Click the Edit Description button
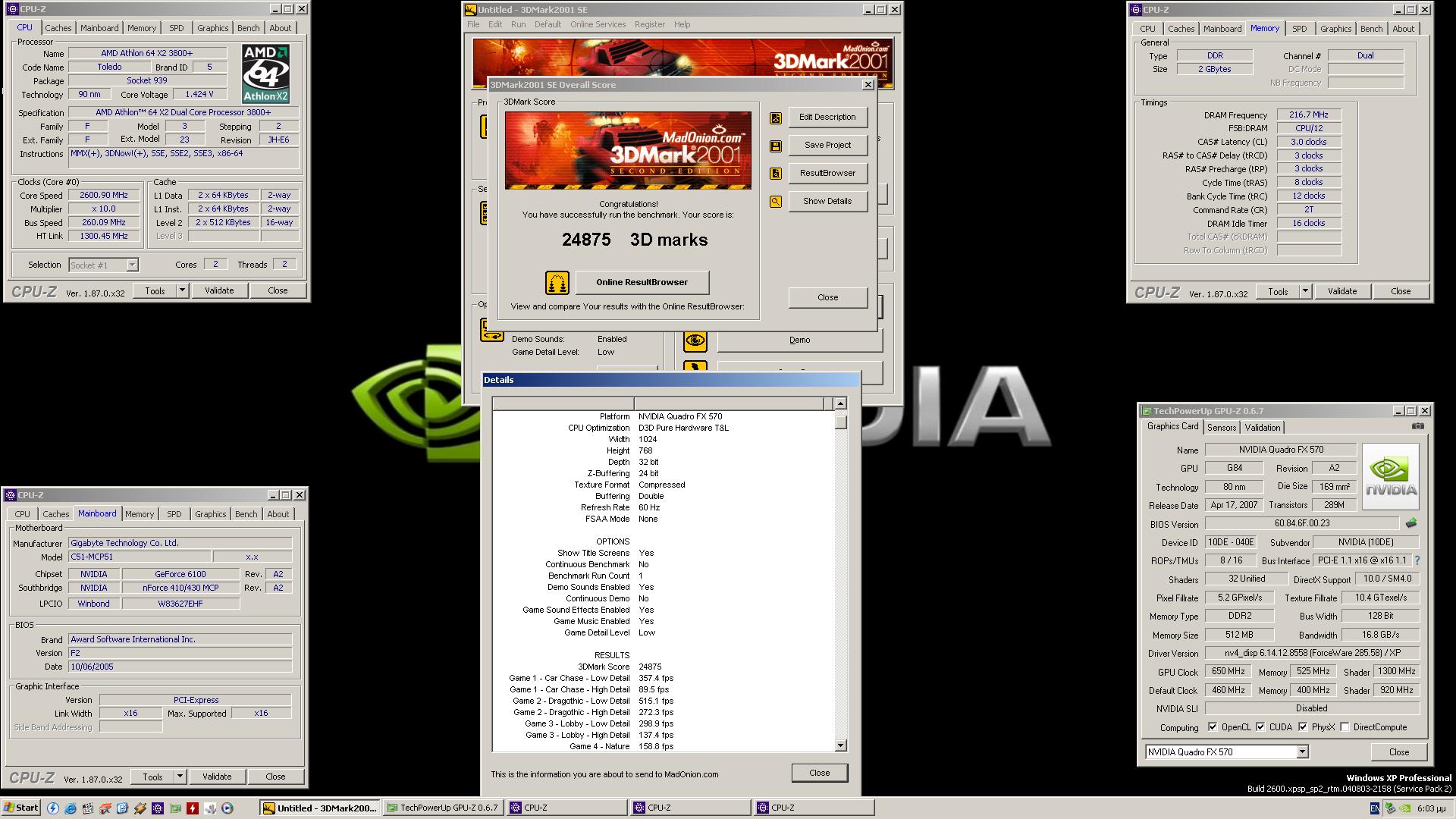Viewport: 1456px width, 819px height. pos(827,118)
